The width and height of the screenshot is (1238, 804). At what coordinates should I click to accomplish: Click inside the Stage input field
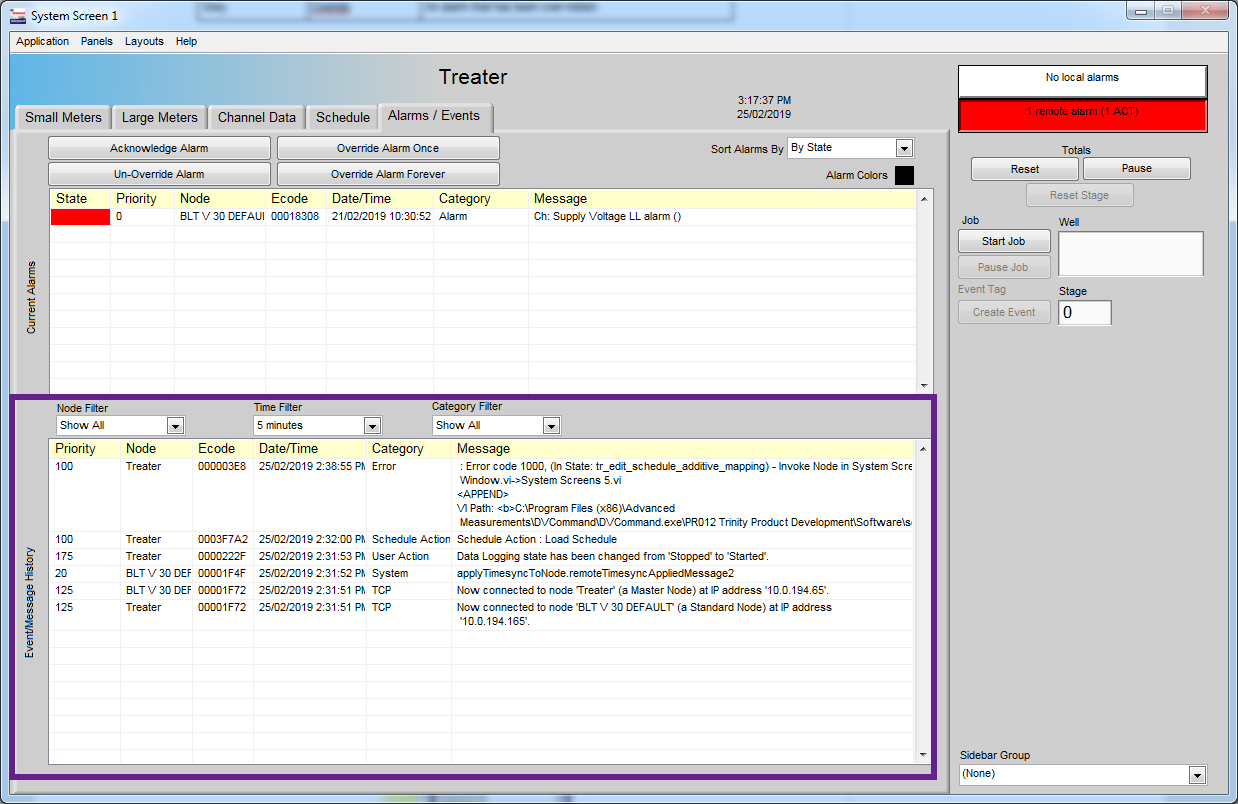1084,312
